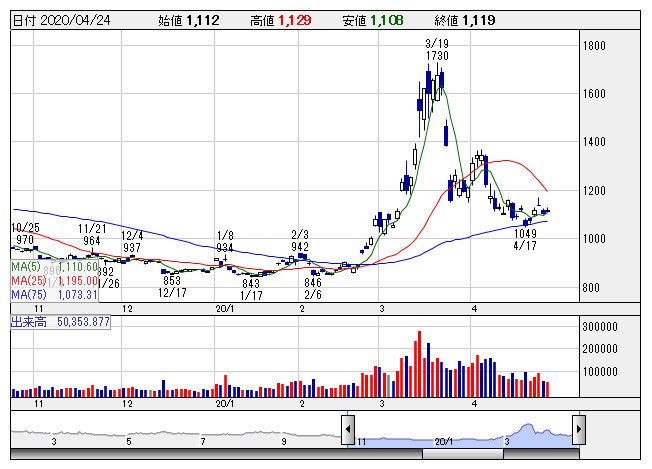Click the 1/8 934 high label
The image size is (652, 469).
coord(225,241)
